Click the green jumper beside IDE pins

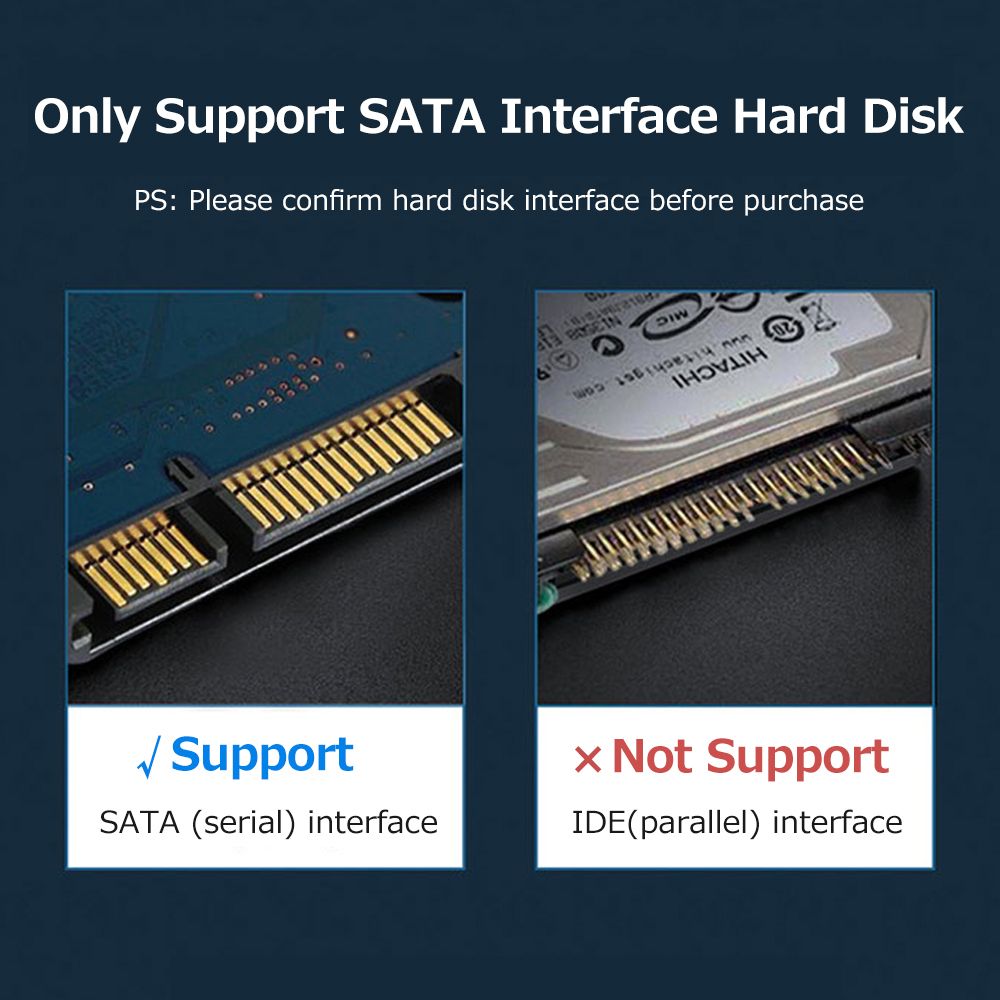click(547, 594)
